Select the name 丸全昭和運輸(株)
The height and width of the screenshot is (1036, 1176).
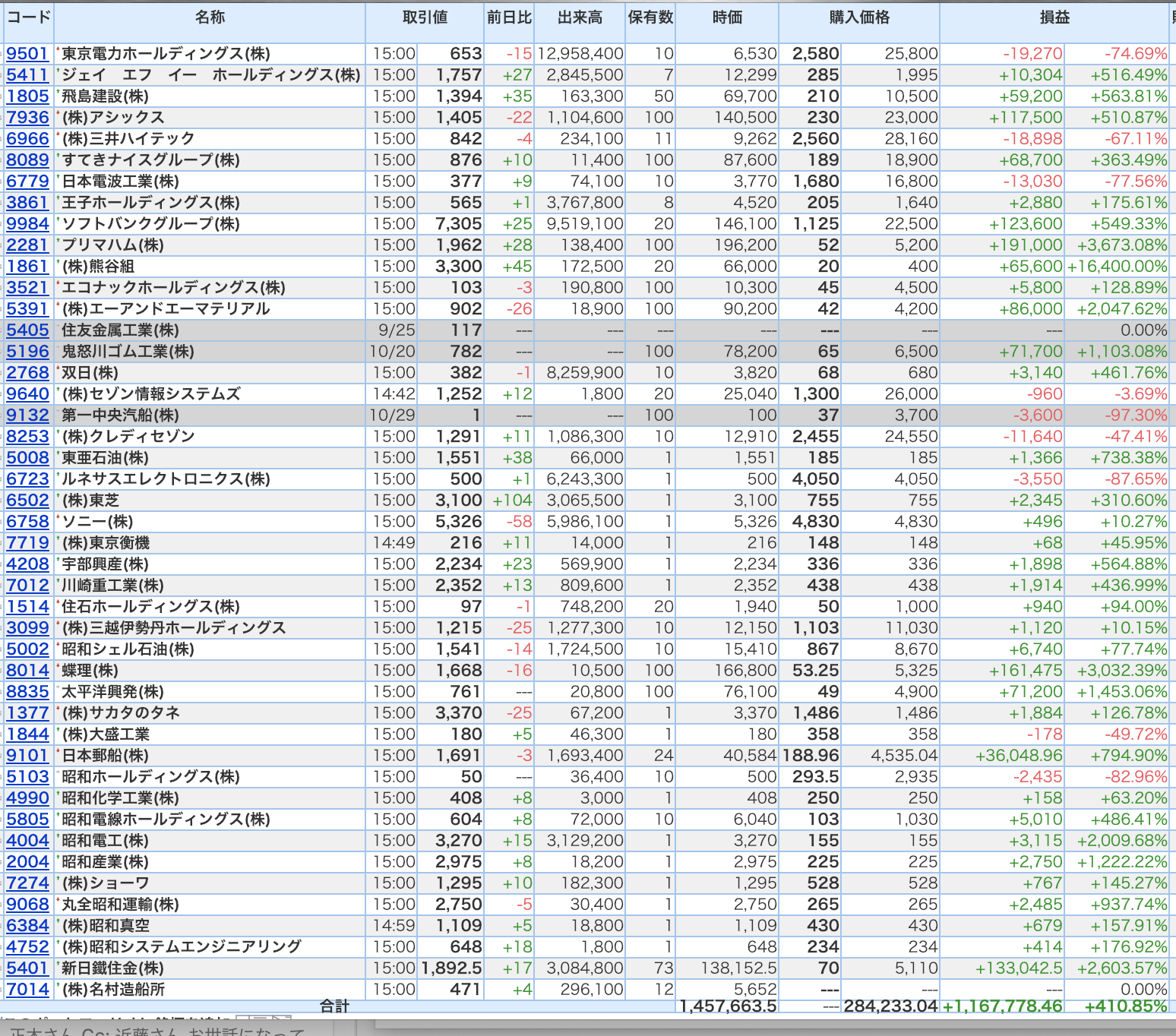pos(120,905)
